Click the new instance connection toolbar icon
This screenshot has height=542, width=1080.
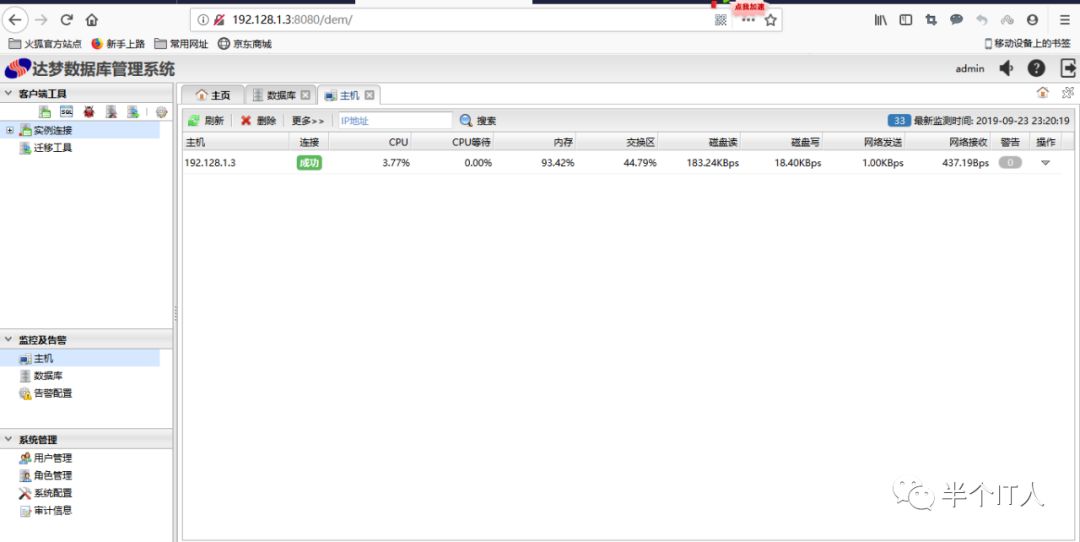pyautogui.click(x=45, y=112)
